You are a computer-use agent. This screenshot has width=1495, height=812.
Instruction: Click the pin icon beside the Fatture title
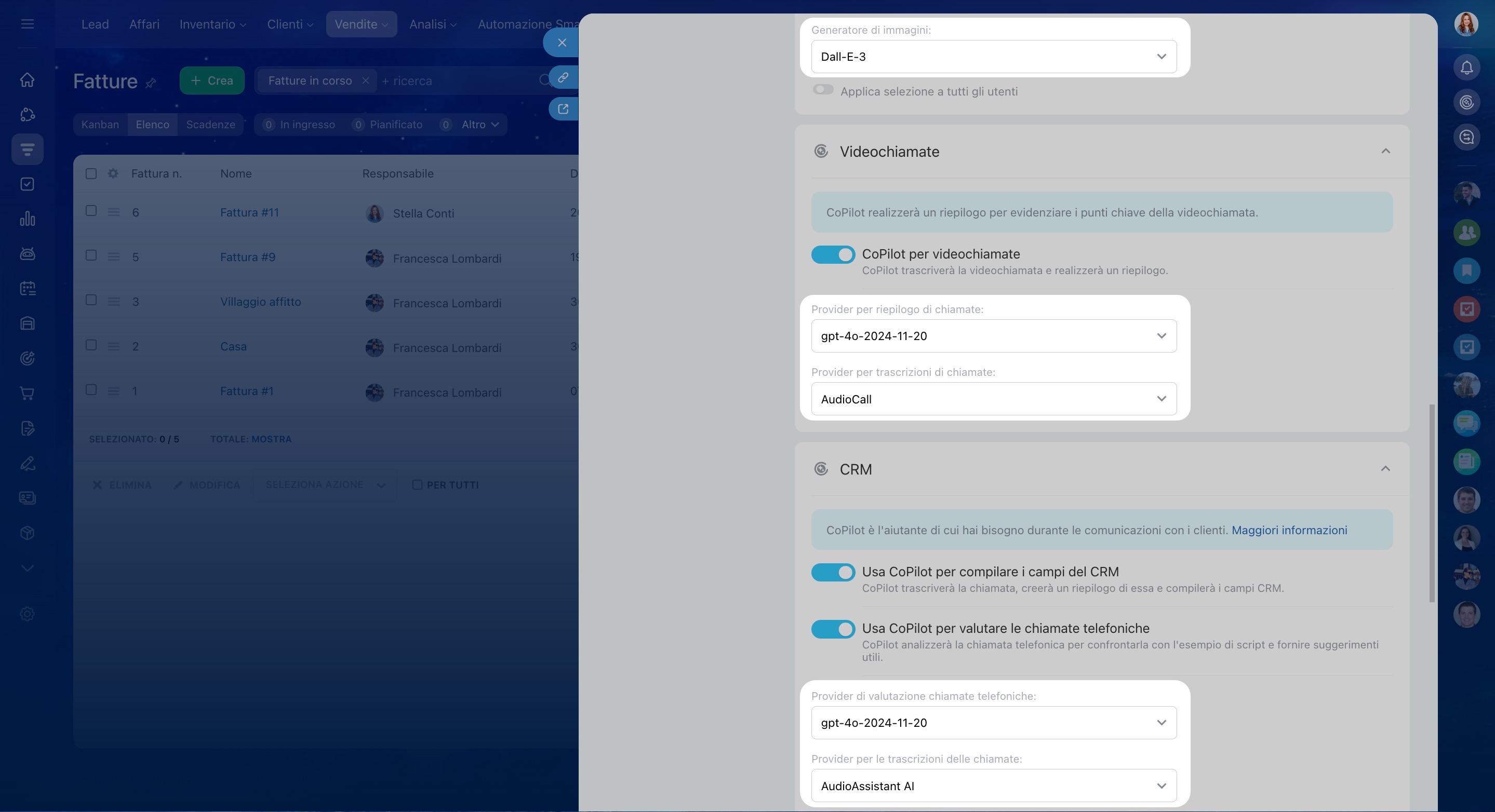[151, 83]
